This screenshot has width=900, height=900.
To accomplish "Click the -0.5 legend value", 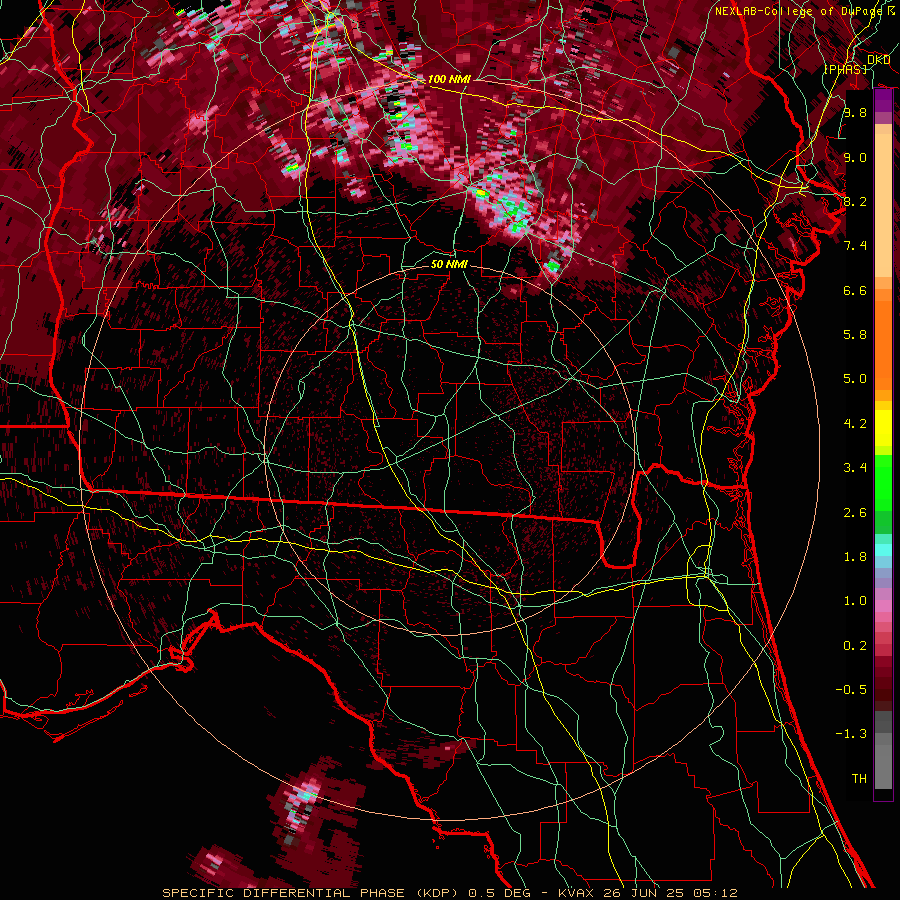I will point(851,690).
